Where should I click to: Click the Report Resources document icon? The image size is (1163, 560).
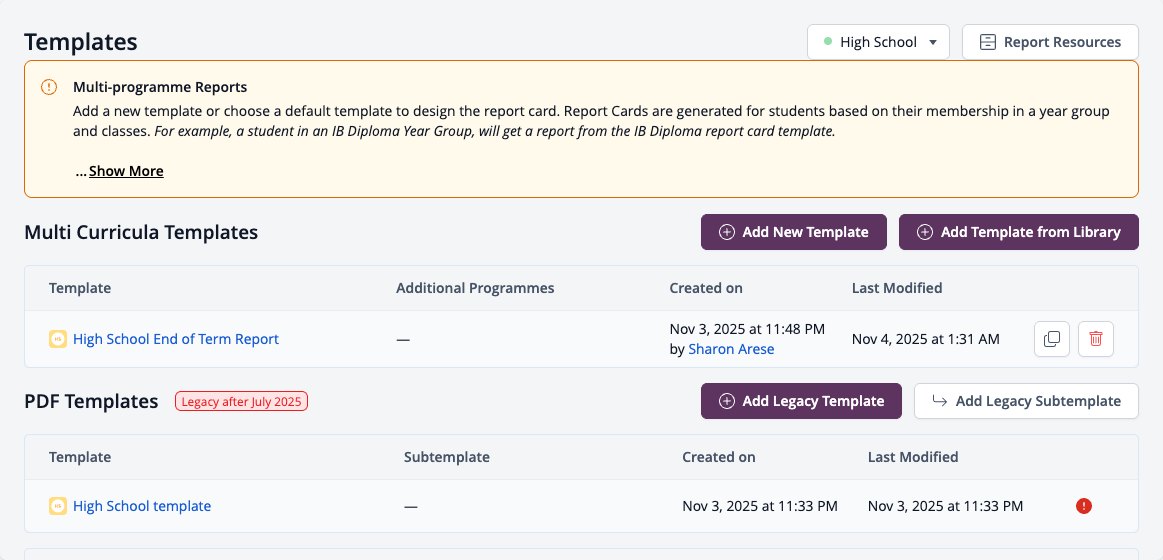[x=987, y=42]
